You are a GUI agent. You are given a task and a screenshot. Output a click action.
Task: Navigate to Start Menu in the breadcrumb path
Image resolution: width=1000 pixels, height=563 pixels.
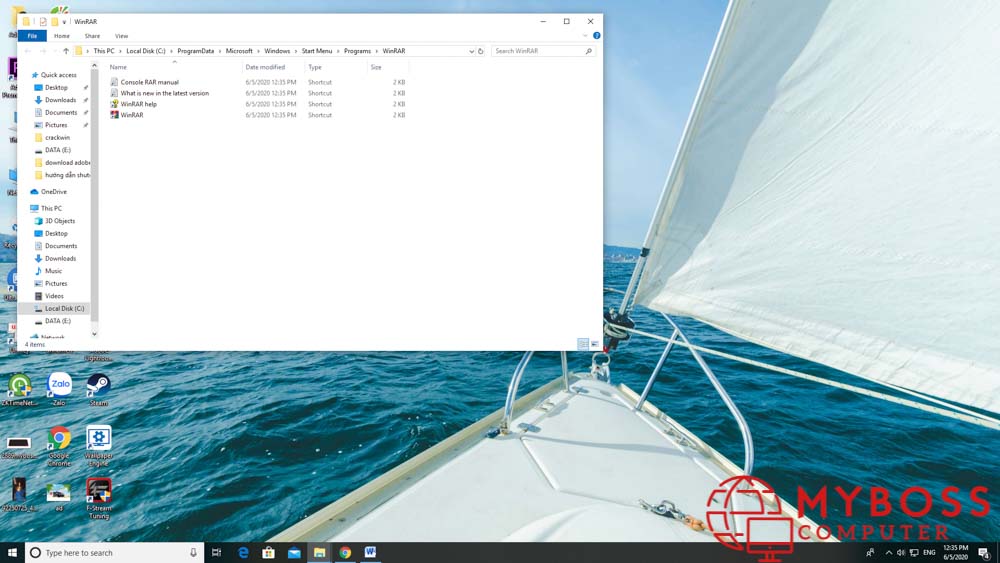coord(316,51)
